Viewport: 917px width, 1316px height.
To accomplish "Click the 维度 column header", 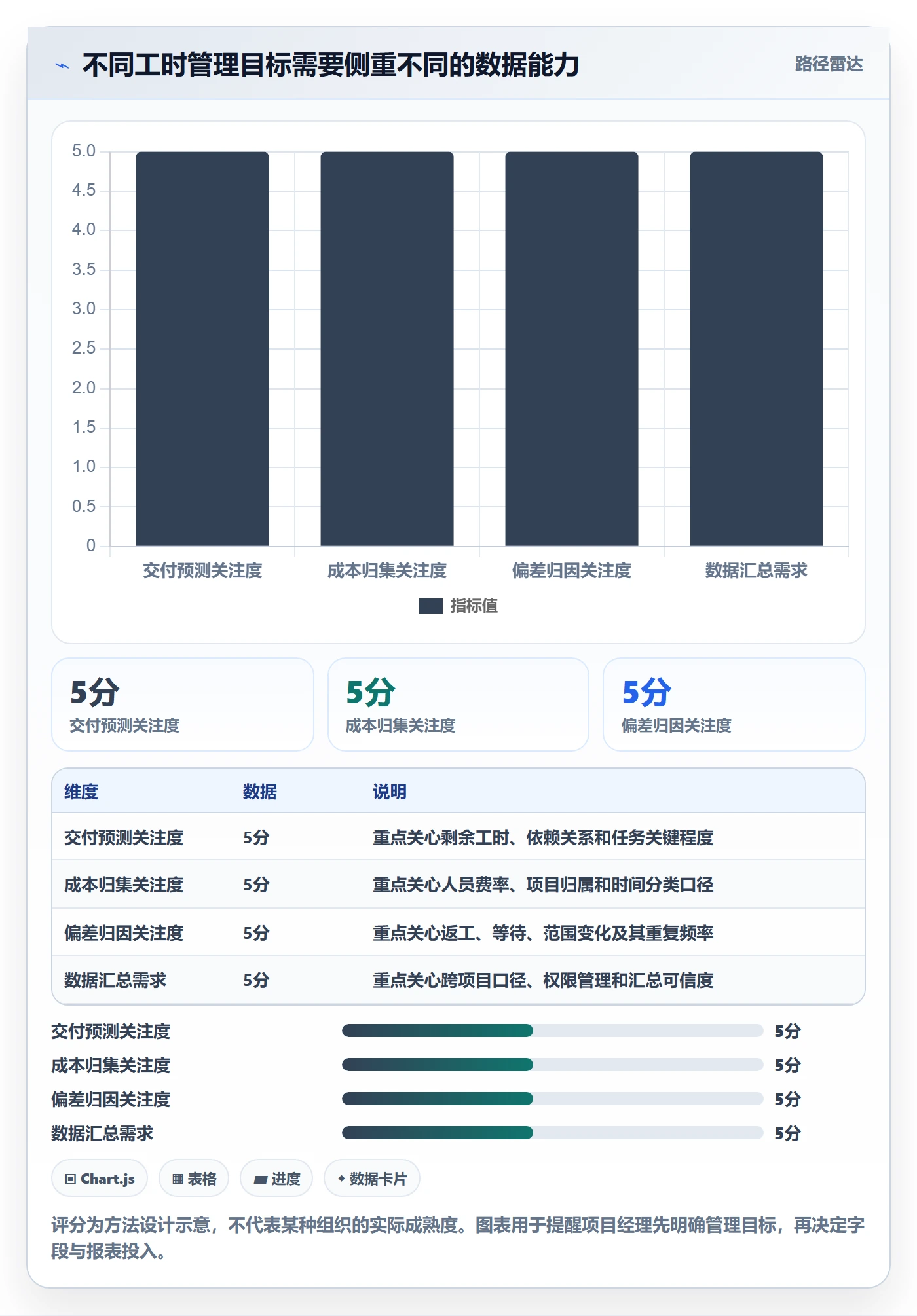I will tap(81, 792).
